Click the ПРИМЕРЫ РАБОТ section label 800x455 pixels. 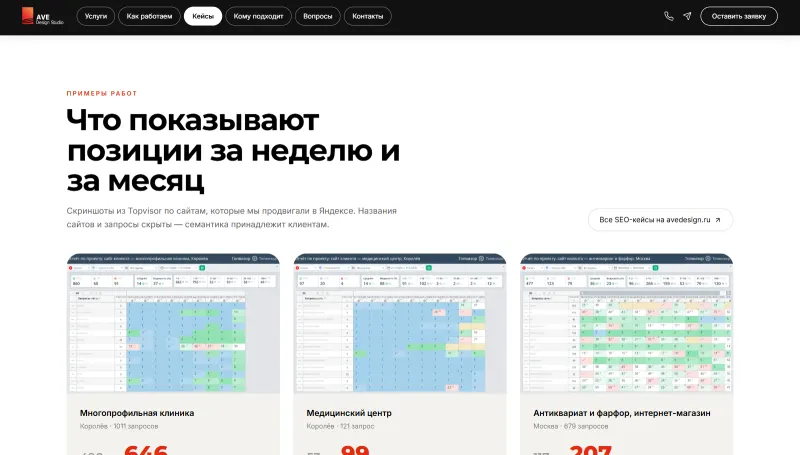coord(102,93)
